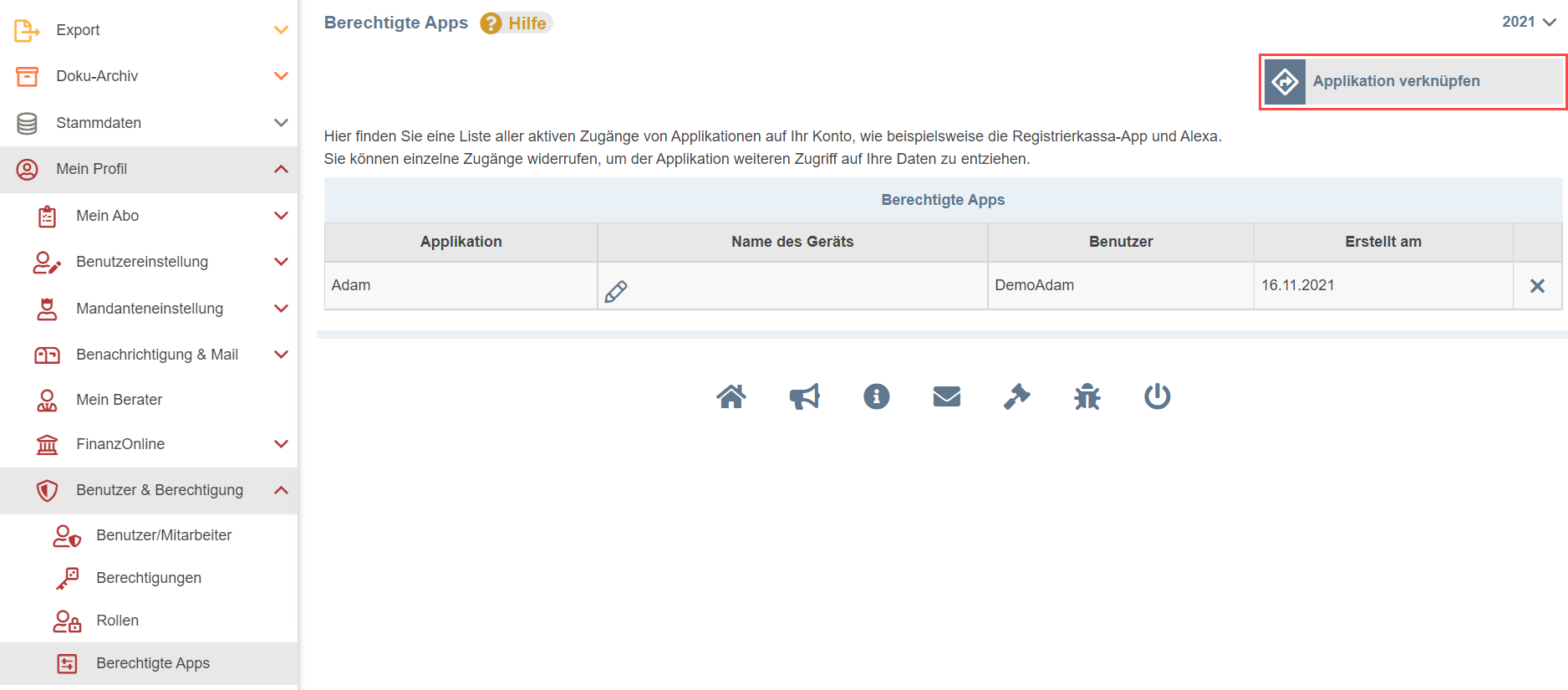This screenshot has width=1568, height=690.
Task: Click the Mandanteneinstellung person icon
Action: (47, 309)
